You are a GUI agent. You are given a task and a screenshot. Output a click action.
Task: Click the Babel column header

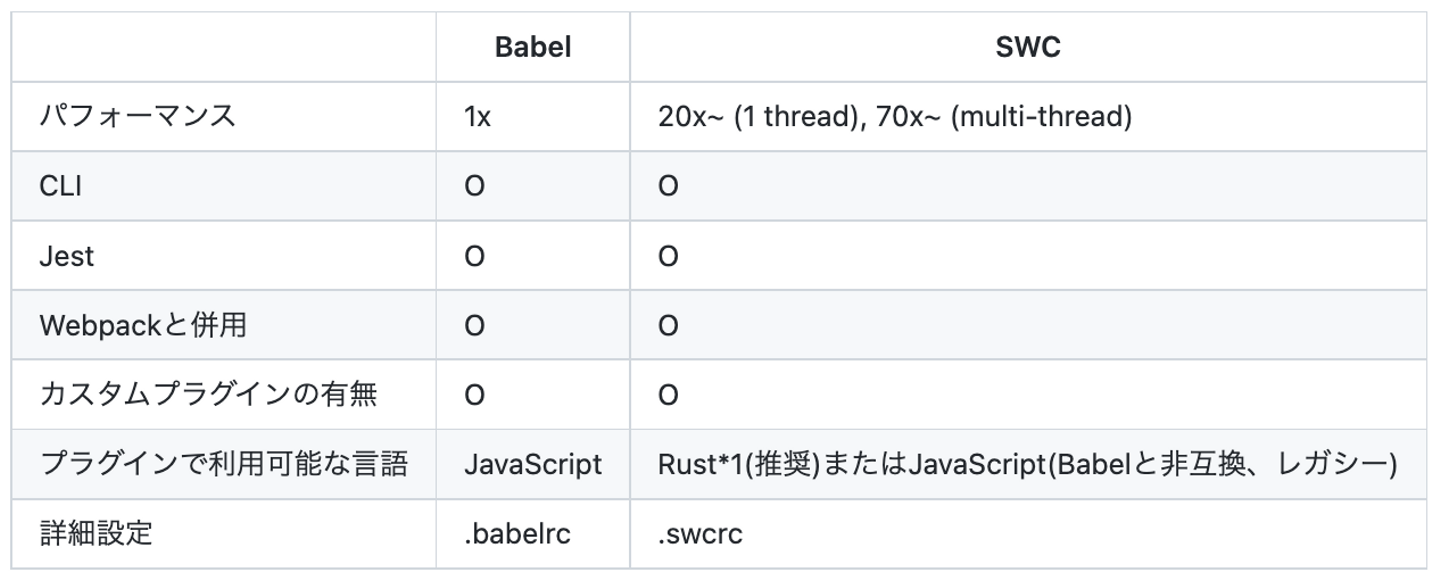tap(533, 47)
